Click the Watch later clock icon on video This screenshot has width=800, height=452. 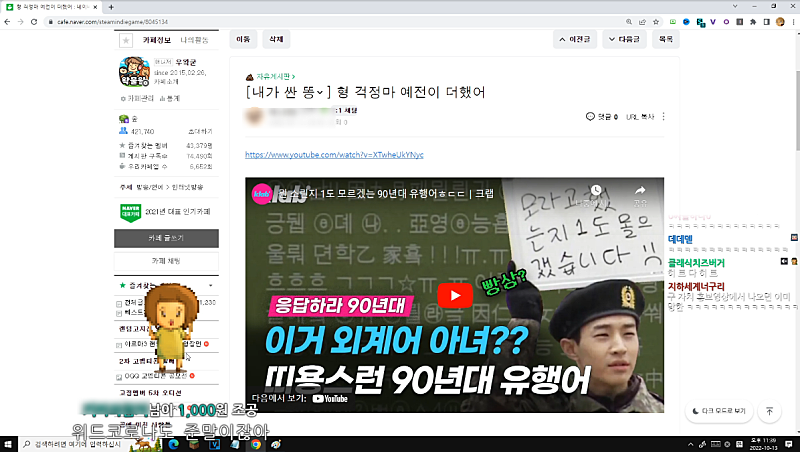tap(595, 191)
